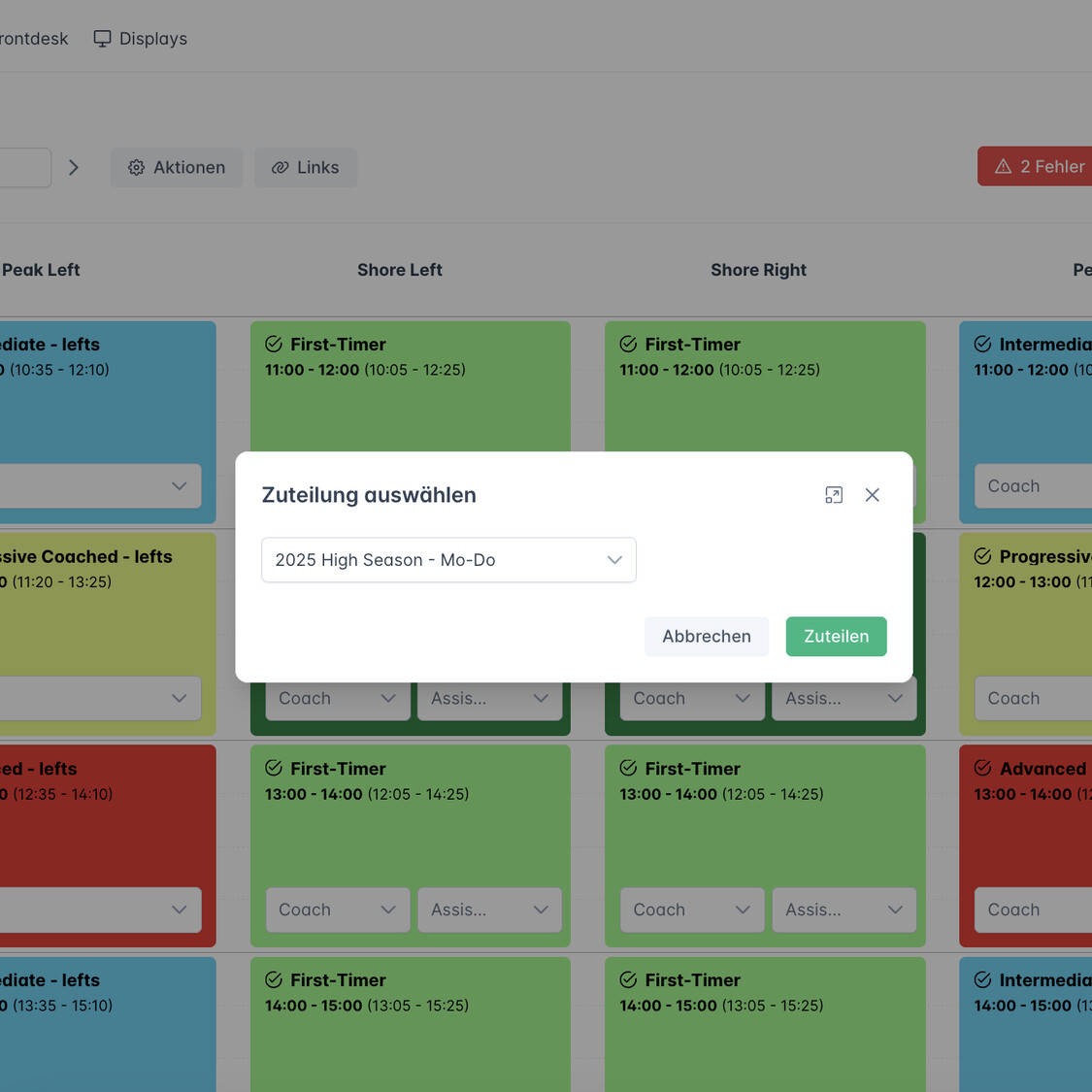Open the Aktionen menu
This screenshot has width=1092, height=1092.
(177, 168)
